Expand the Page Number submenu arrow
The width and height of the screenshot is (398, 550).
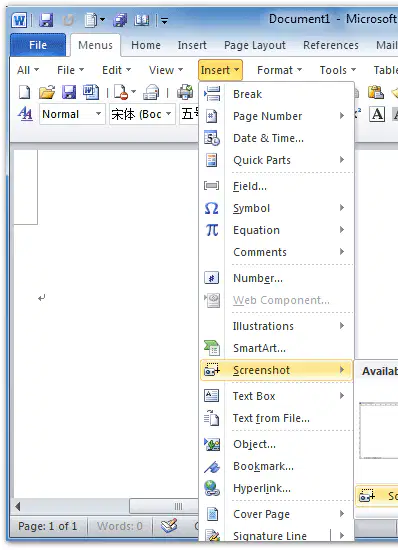(x=342, y=116)
